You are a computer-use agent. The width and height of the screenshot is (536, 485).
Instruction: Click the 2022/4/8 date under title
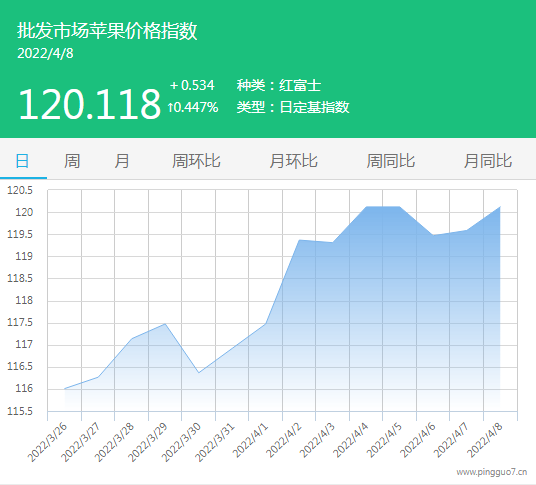pyautogui.click(x=45, y=53)
